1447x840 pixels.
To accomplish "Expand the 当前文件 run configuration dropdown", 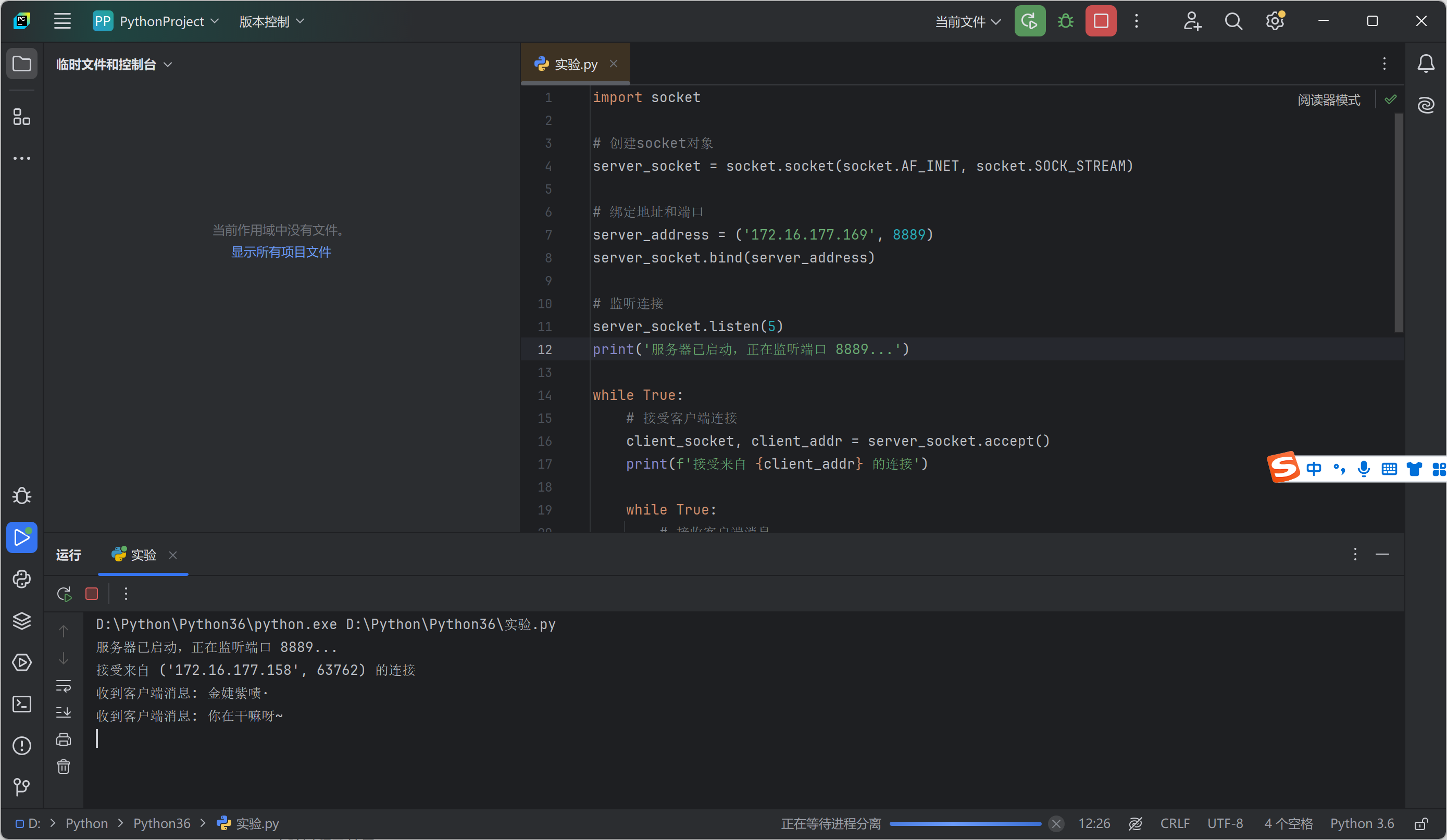I will (968, 21).
